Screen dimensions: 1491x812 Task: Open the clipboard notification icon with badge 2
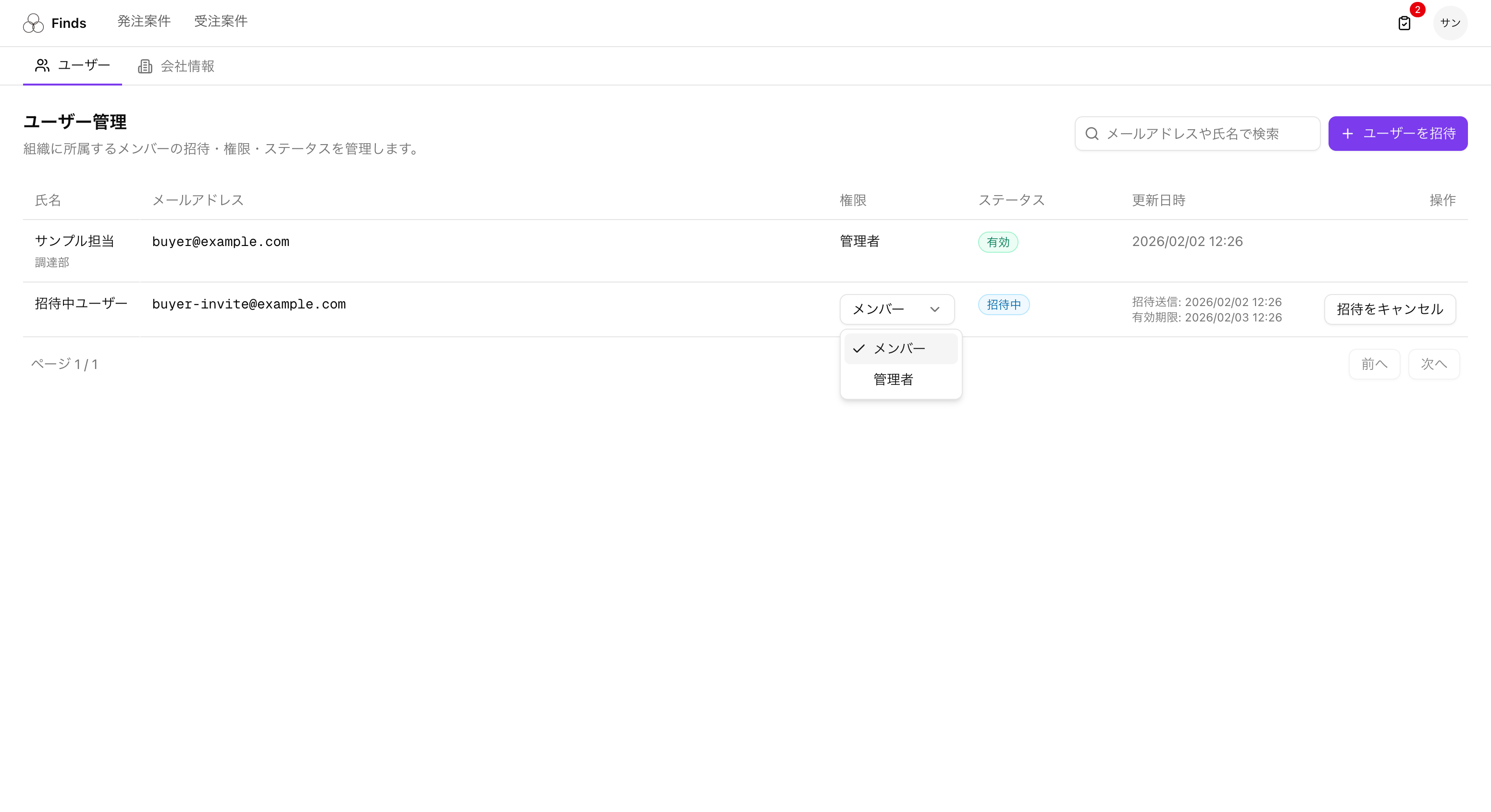pos(1405,23)
